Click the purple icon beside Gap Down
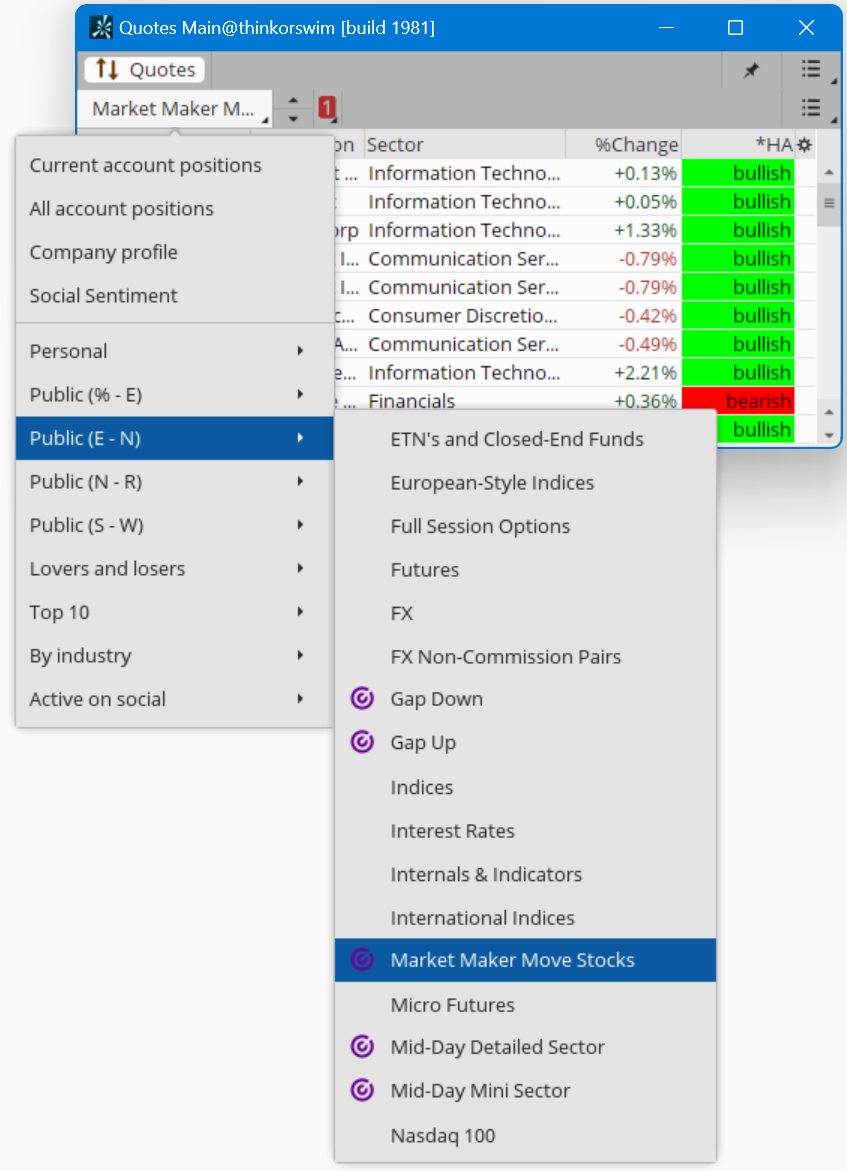The height and width of the screenshot is (1171, 847). (x=362, y=698)
